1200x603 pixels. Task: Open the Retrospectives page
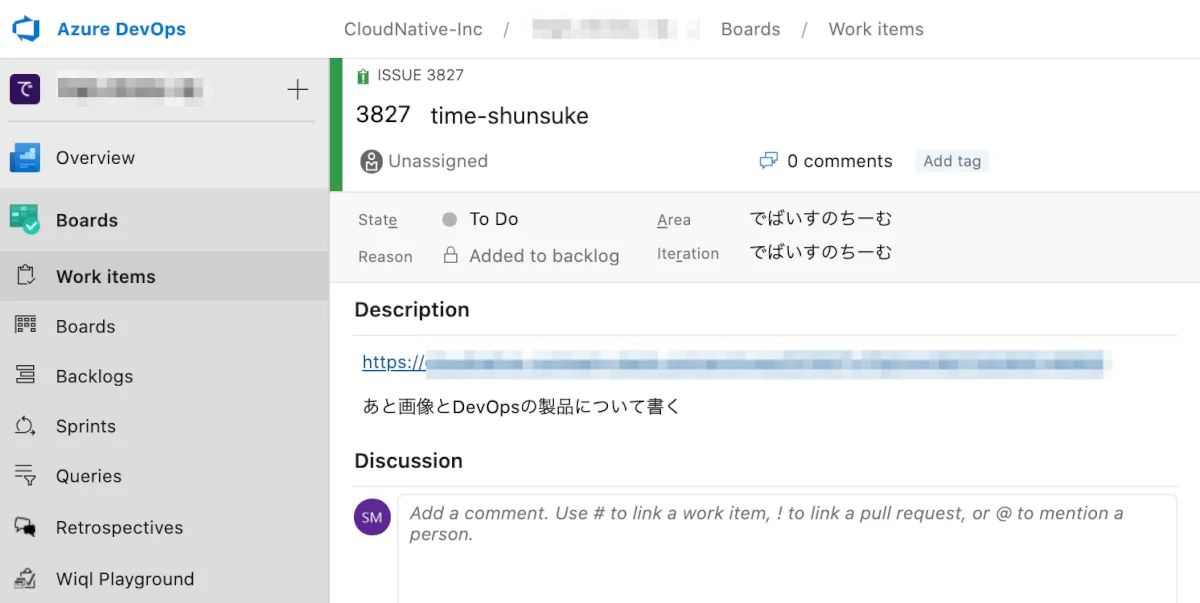click(x=119, y=528)
